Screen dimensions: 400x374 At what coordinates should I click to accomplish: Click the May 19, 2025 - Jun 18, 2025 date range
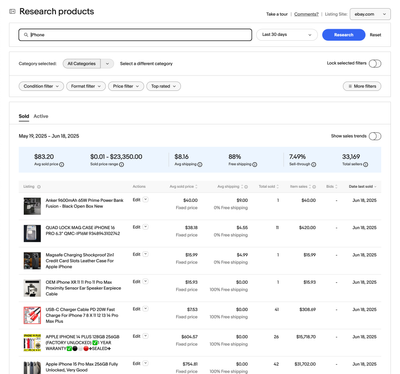point(49,136)
